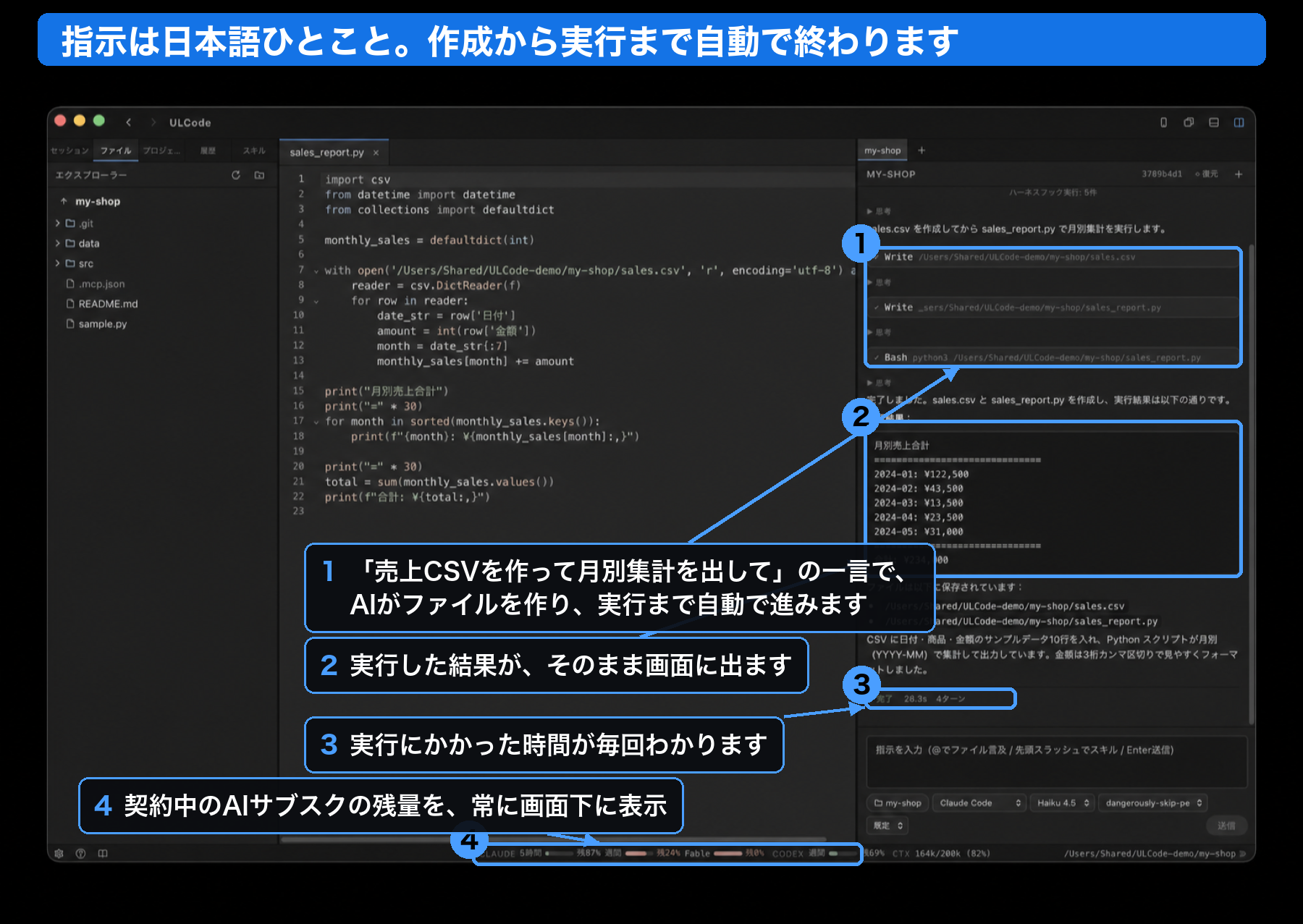Switch to the スキル tab
This screenshot has width=1303, height=924.
254,151
